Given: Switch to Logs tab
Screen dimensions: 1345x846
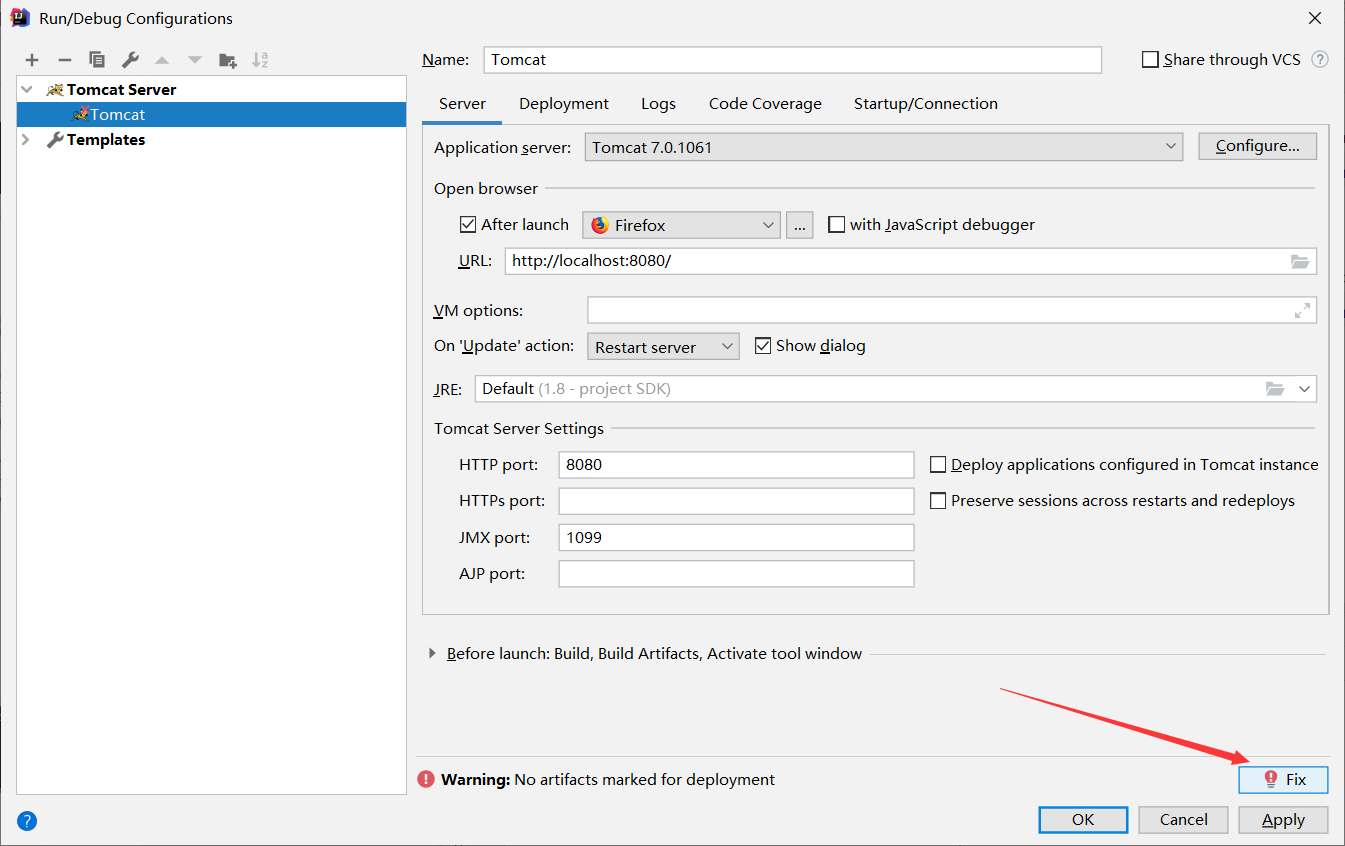Looking at the screenshot, I should pyautogui.click(x=659, y=104).
